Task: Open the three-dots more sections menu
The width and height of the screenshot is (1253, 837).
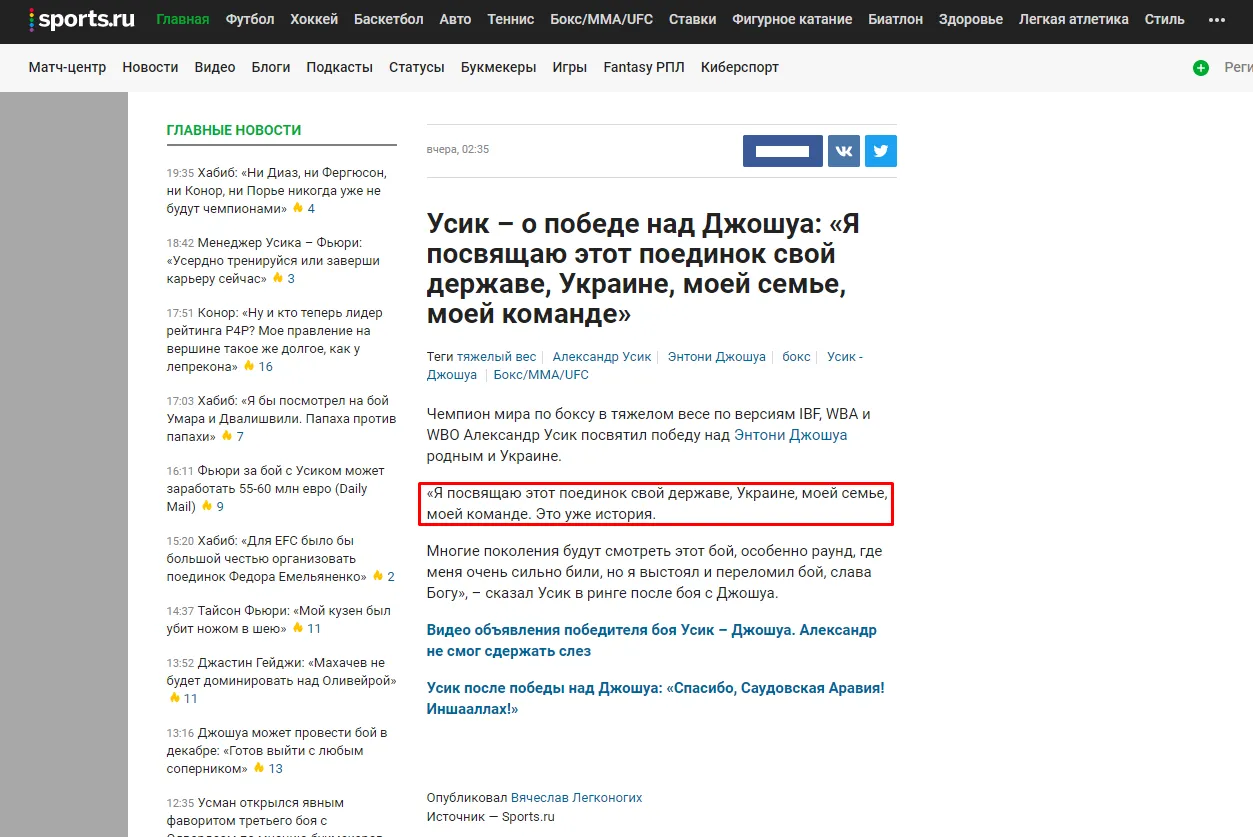Action: coord(1217,19)
